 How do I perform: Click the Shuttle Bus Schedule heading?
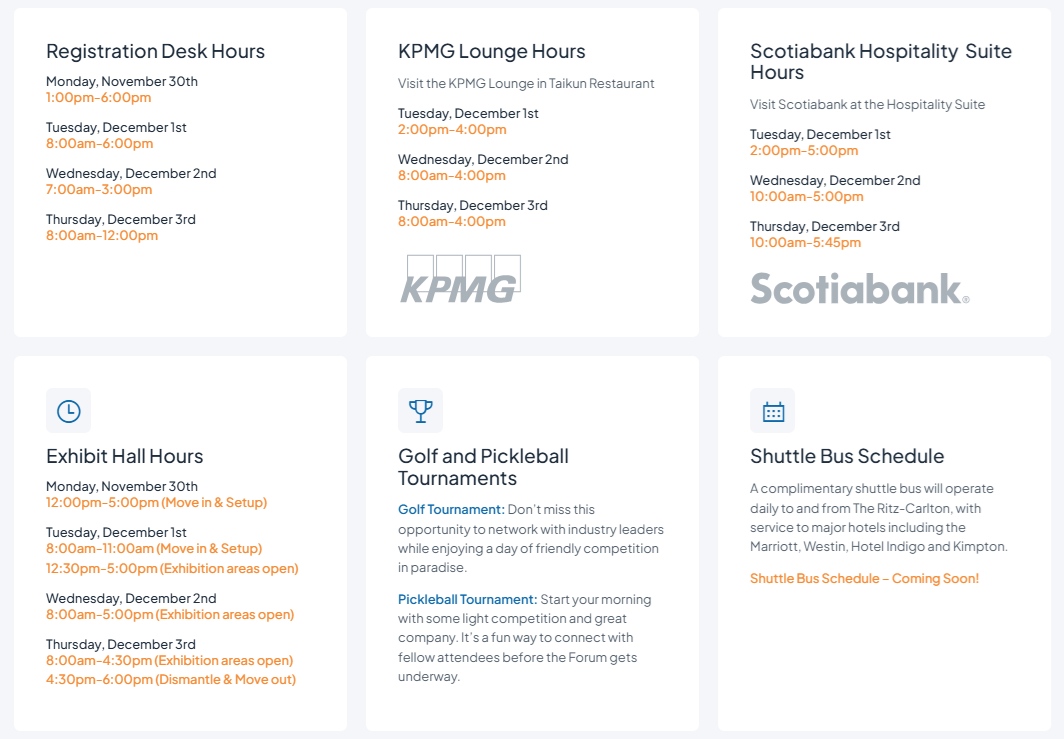[847, 457]
